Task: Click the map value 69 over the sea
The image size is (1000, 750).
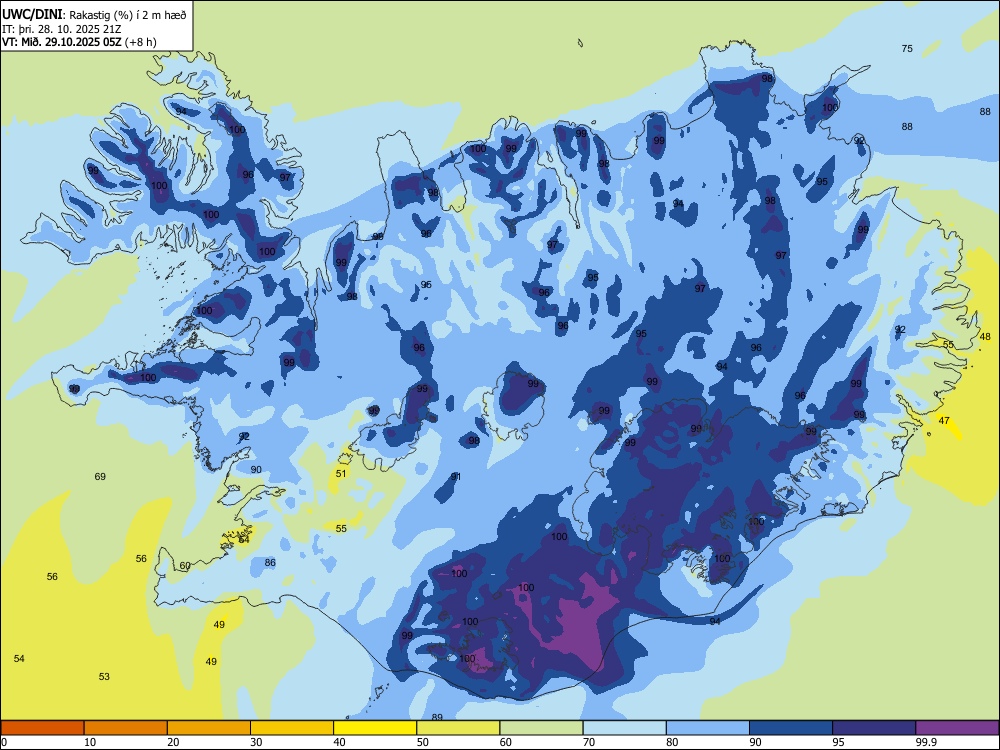Action: pos(100,476)
